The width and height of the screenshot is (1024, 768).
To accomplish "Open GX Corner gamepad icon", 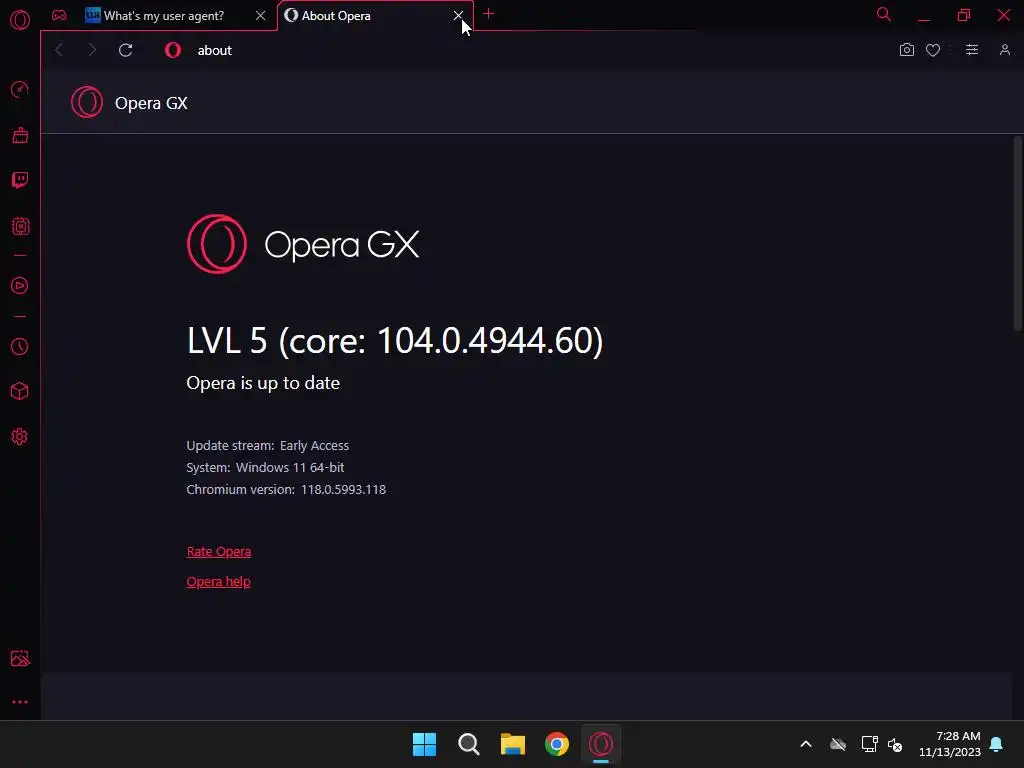I will point(59,15).
